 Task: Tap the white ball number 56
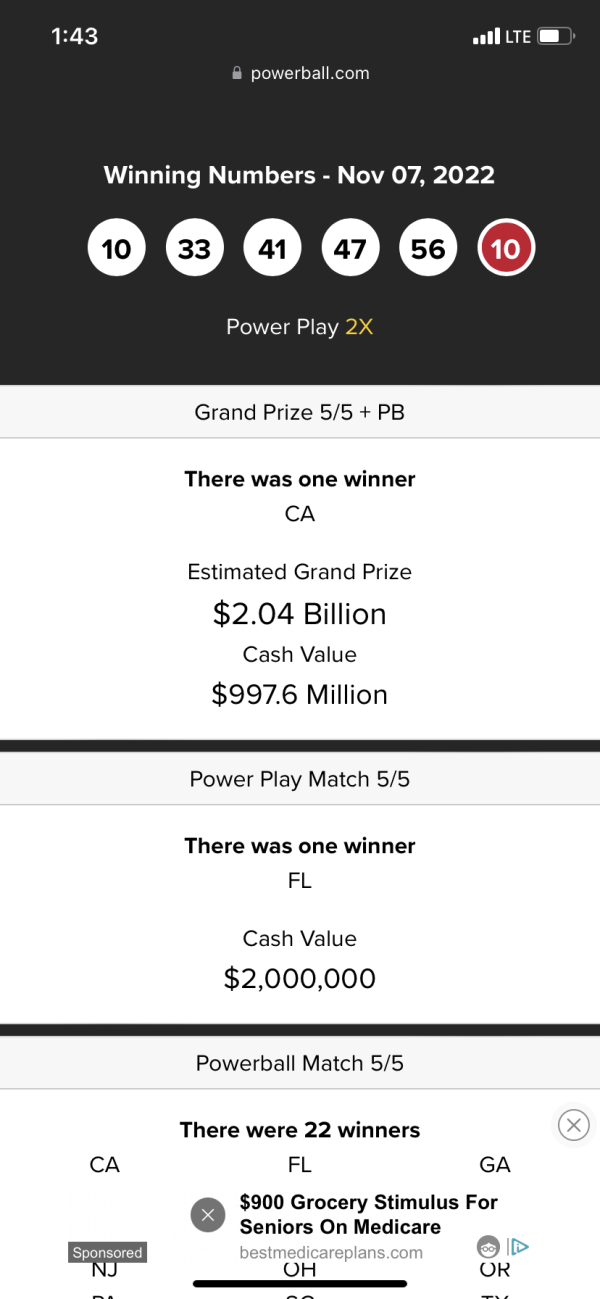(x=428, y=248)
